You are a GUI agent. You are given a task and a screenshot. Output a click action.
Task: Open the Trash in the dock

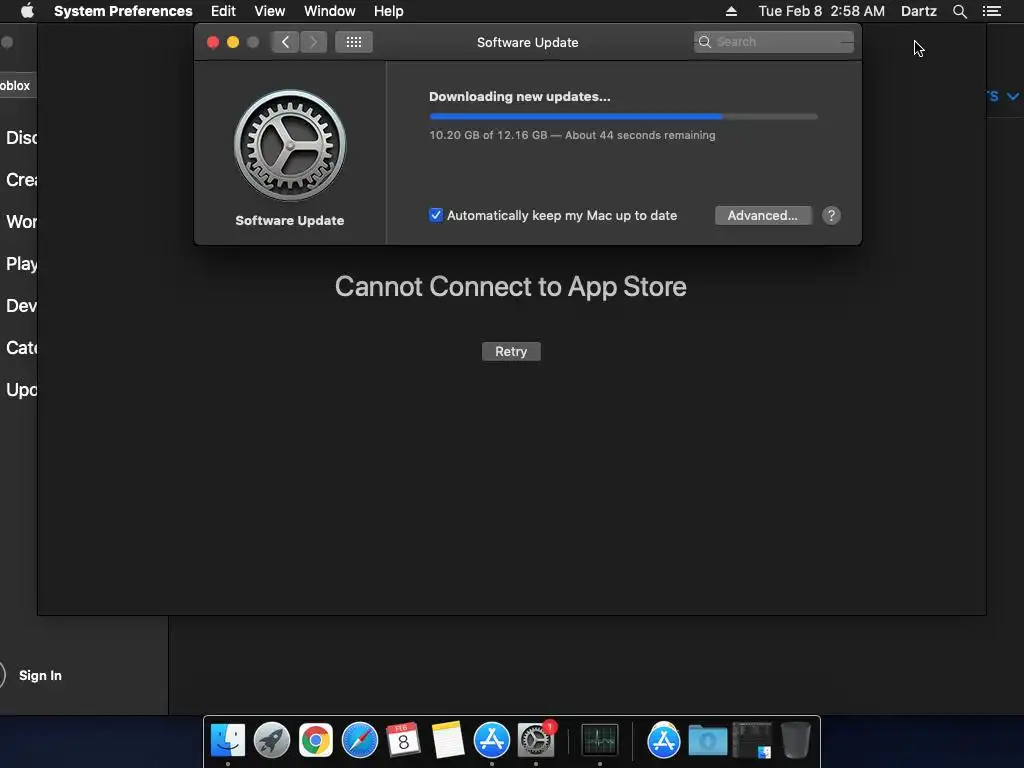[x=795, y=740]
